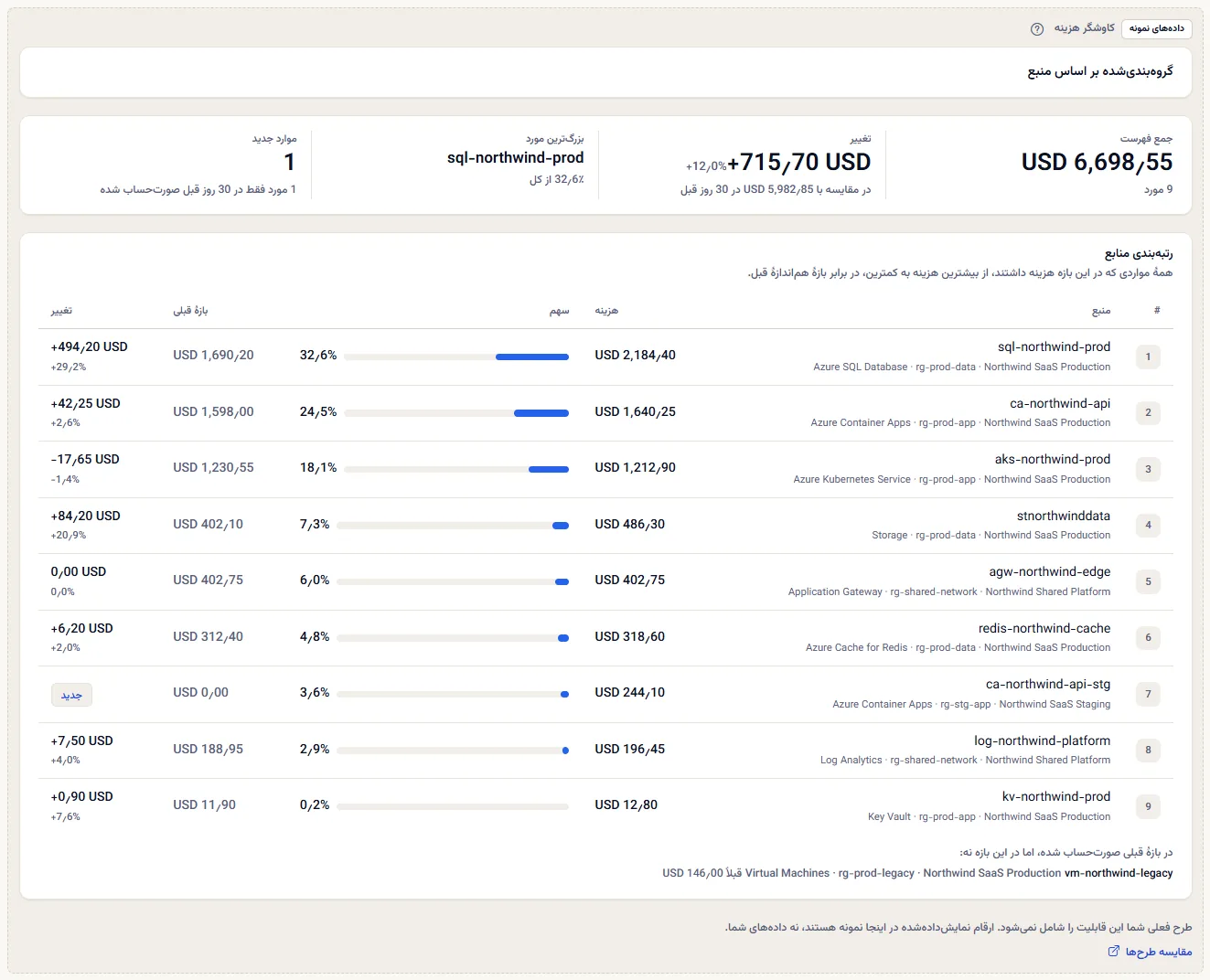Select rank badge 2 for ca-northwind-api
1210x980 pixels.
point(1149,412)
